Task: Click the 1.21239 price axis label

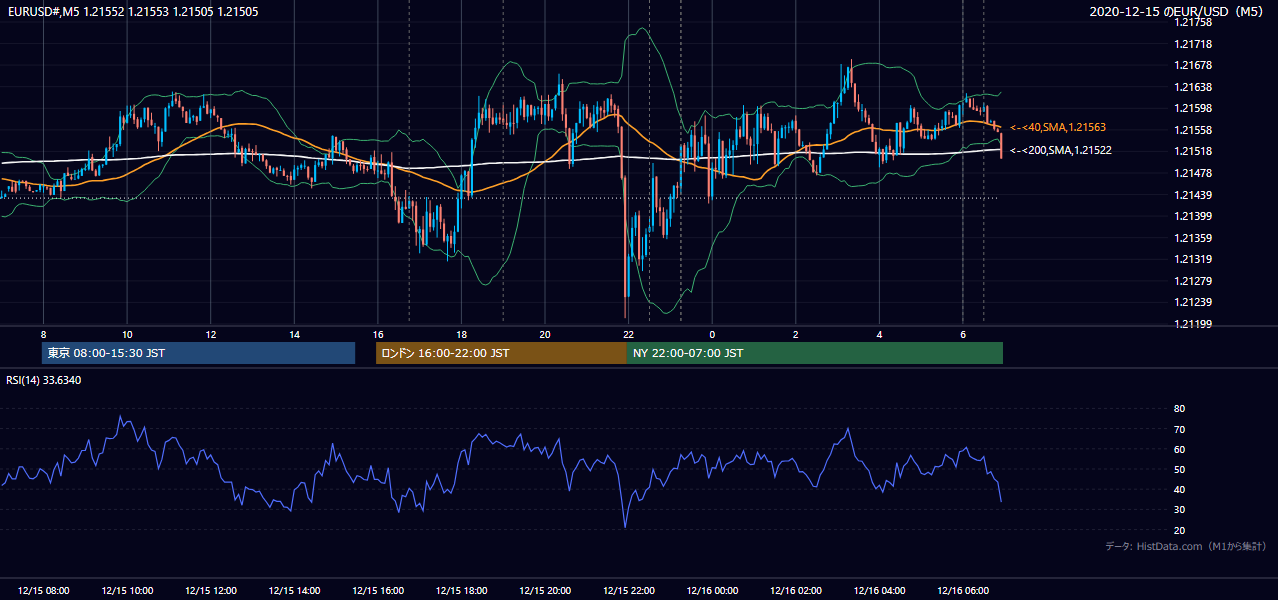Action: pyautogui.click(x=1193, y=302)
